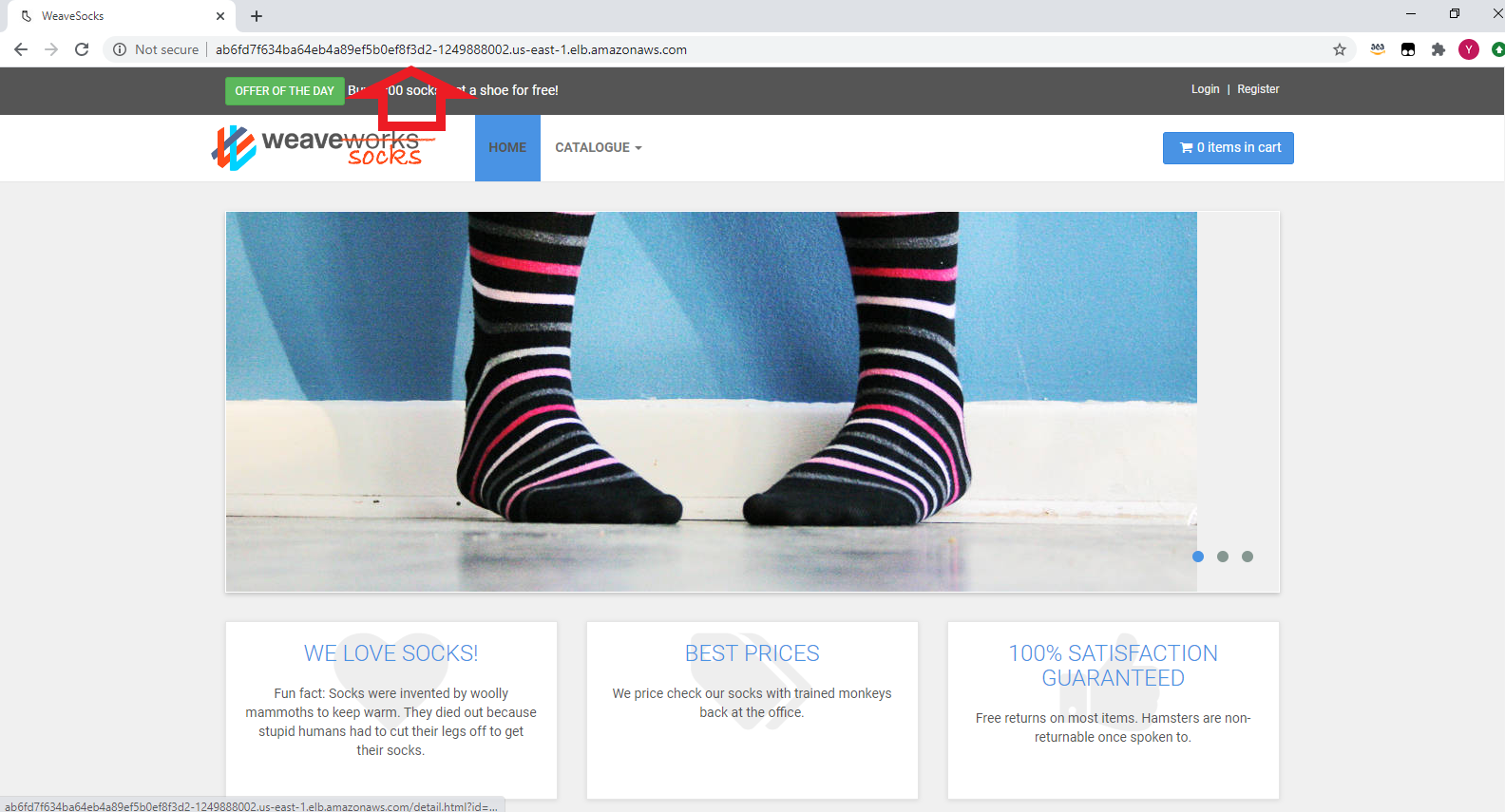The width and height of the screenshot is (1505, 812).
Task: Click the BEST PRICES heading
Action: [752, 653]
